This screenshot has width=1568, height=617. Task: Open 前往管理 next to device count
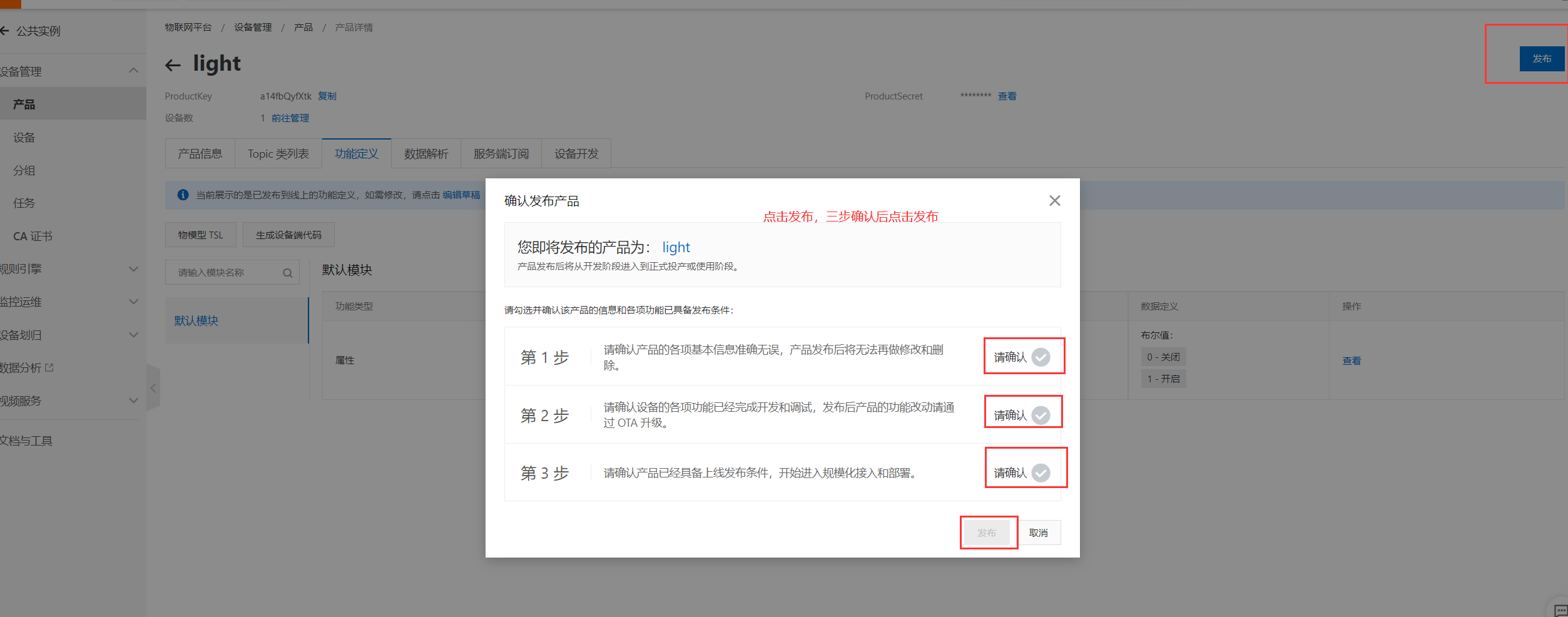pyautogui.click(x=290, y=118)
